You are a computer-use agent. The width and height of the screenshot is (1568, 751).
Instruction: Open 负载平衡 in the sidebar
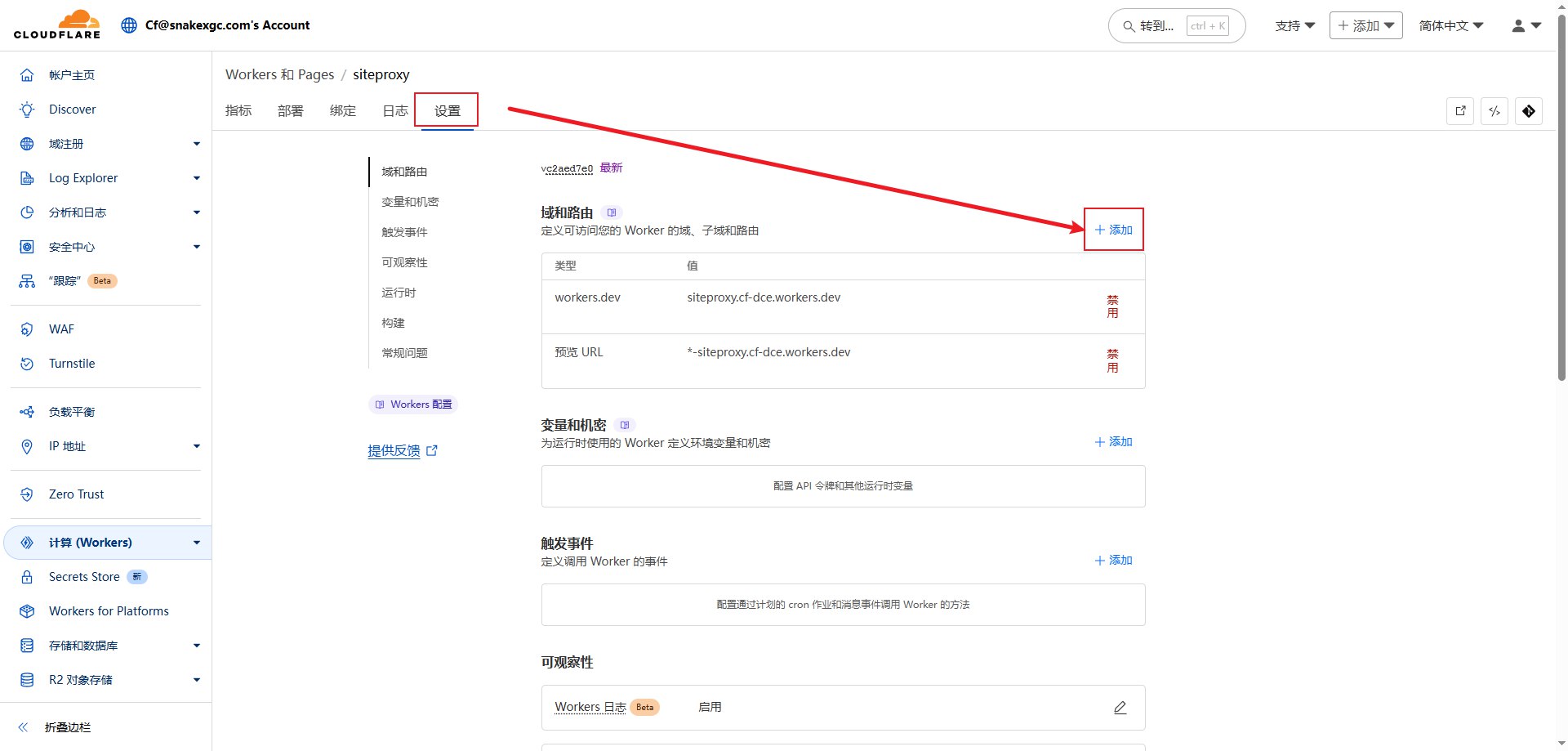pos(72,412)
